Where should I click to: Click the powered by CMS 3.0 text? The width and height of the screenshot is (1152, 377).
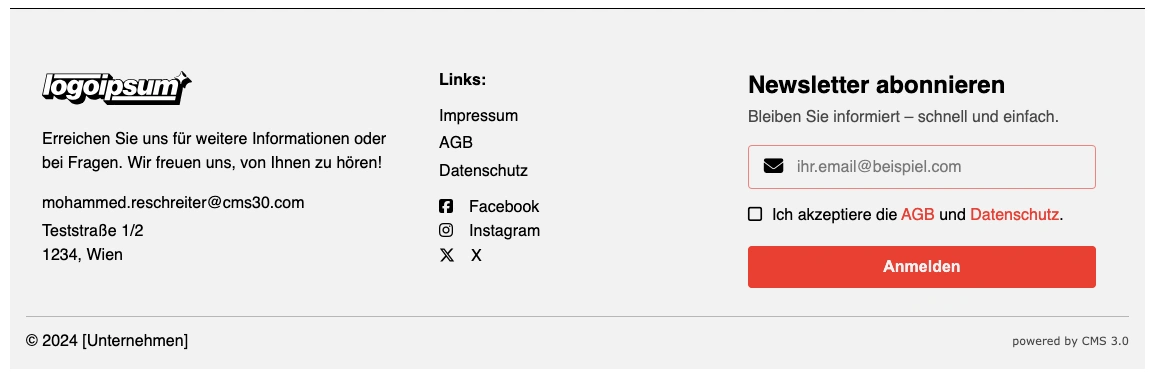(x=1070, y=341)
